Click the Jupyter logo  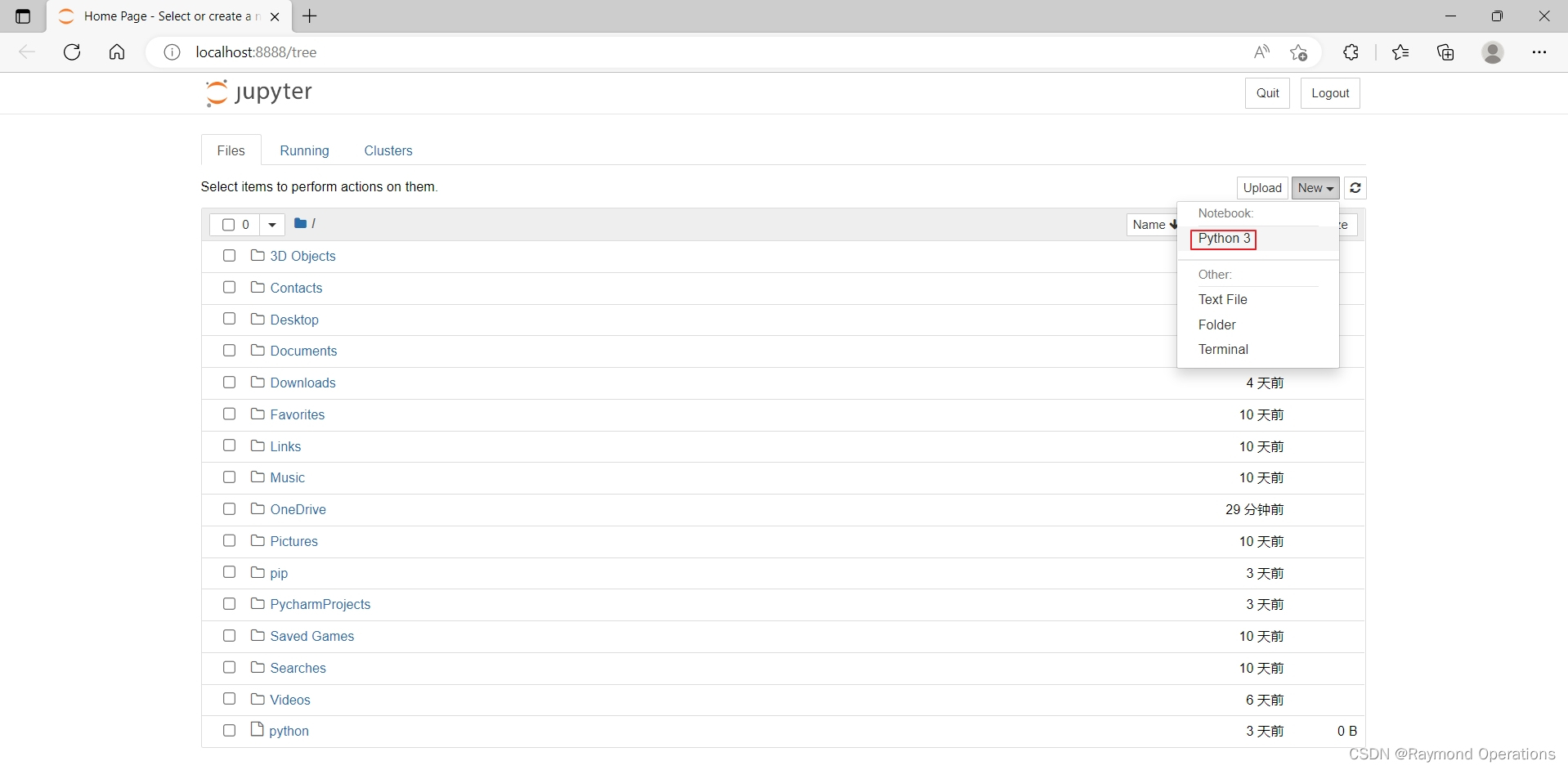tap(258, 92)
